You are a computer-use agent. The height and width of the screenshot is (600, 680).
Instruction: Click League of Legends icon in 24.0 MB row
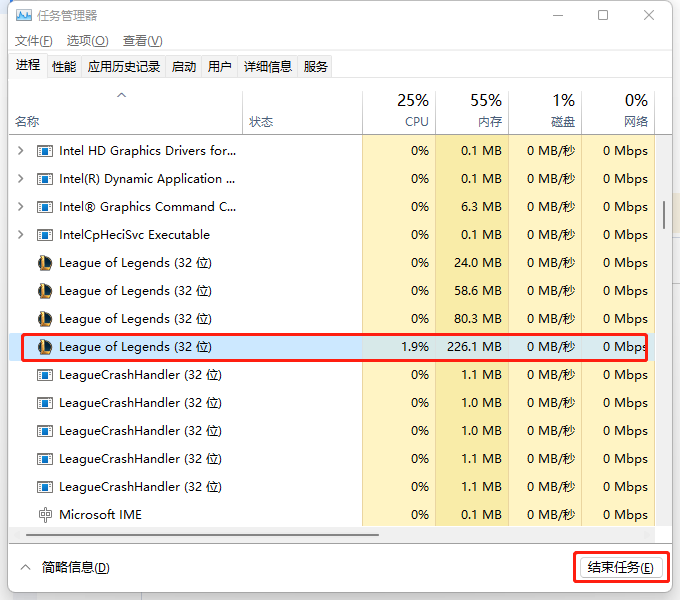(x=45, y=263)
